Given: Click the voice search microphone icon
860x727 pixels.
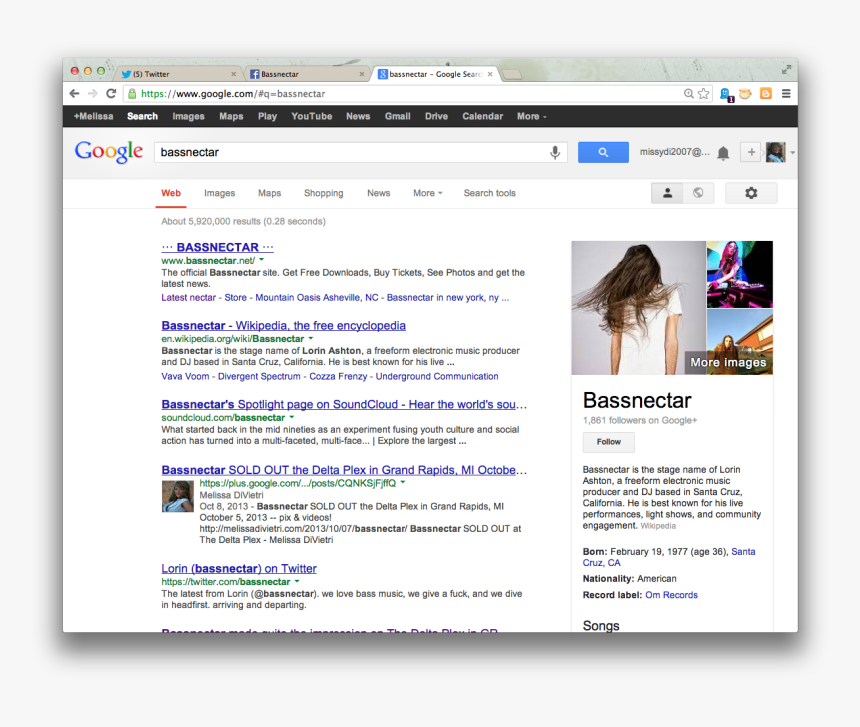Looking at the screenshot, I should (555, 152).
